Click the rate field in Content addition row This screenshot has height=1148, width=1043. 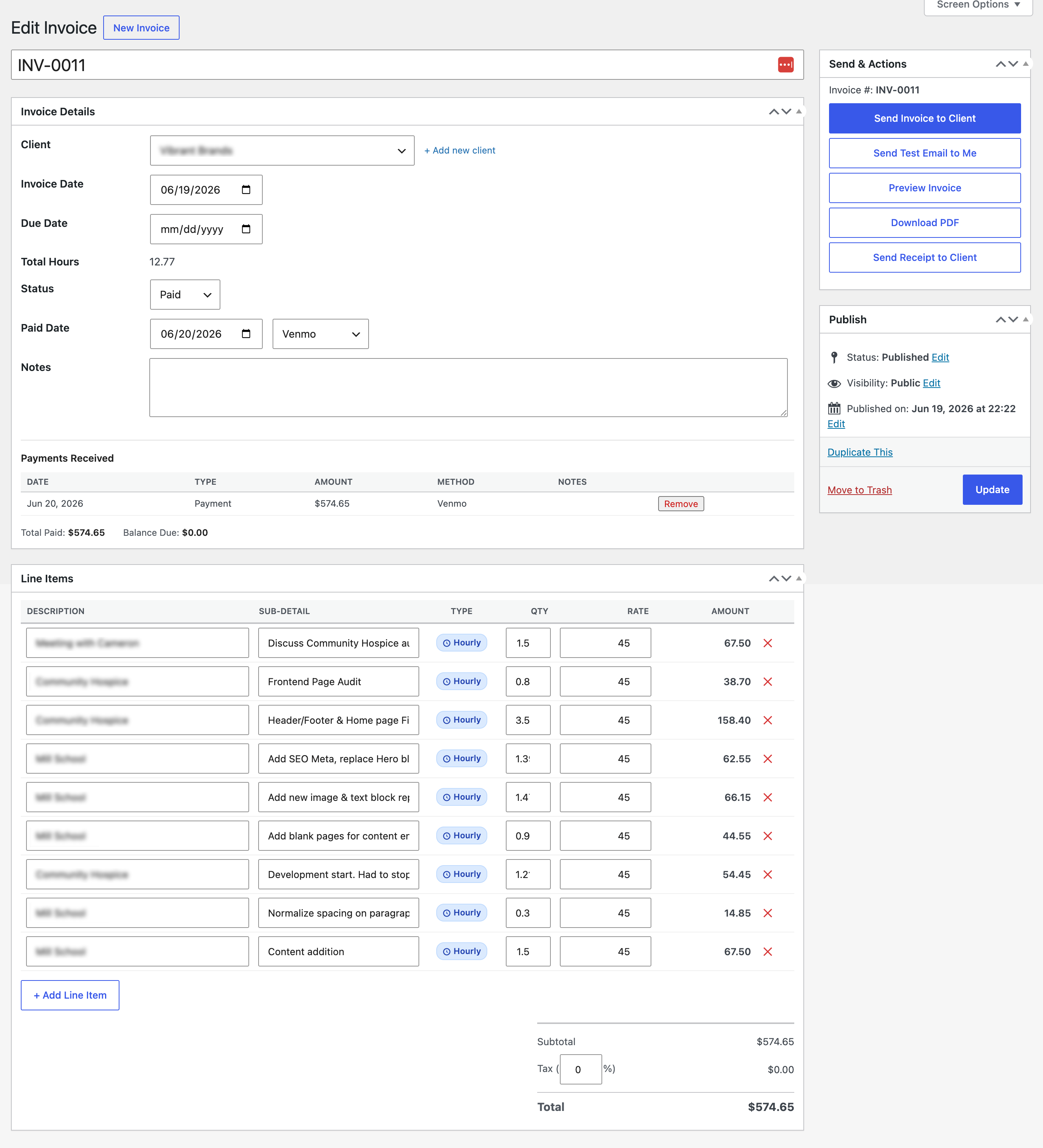tap(605, 951)
